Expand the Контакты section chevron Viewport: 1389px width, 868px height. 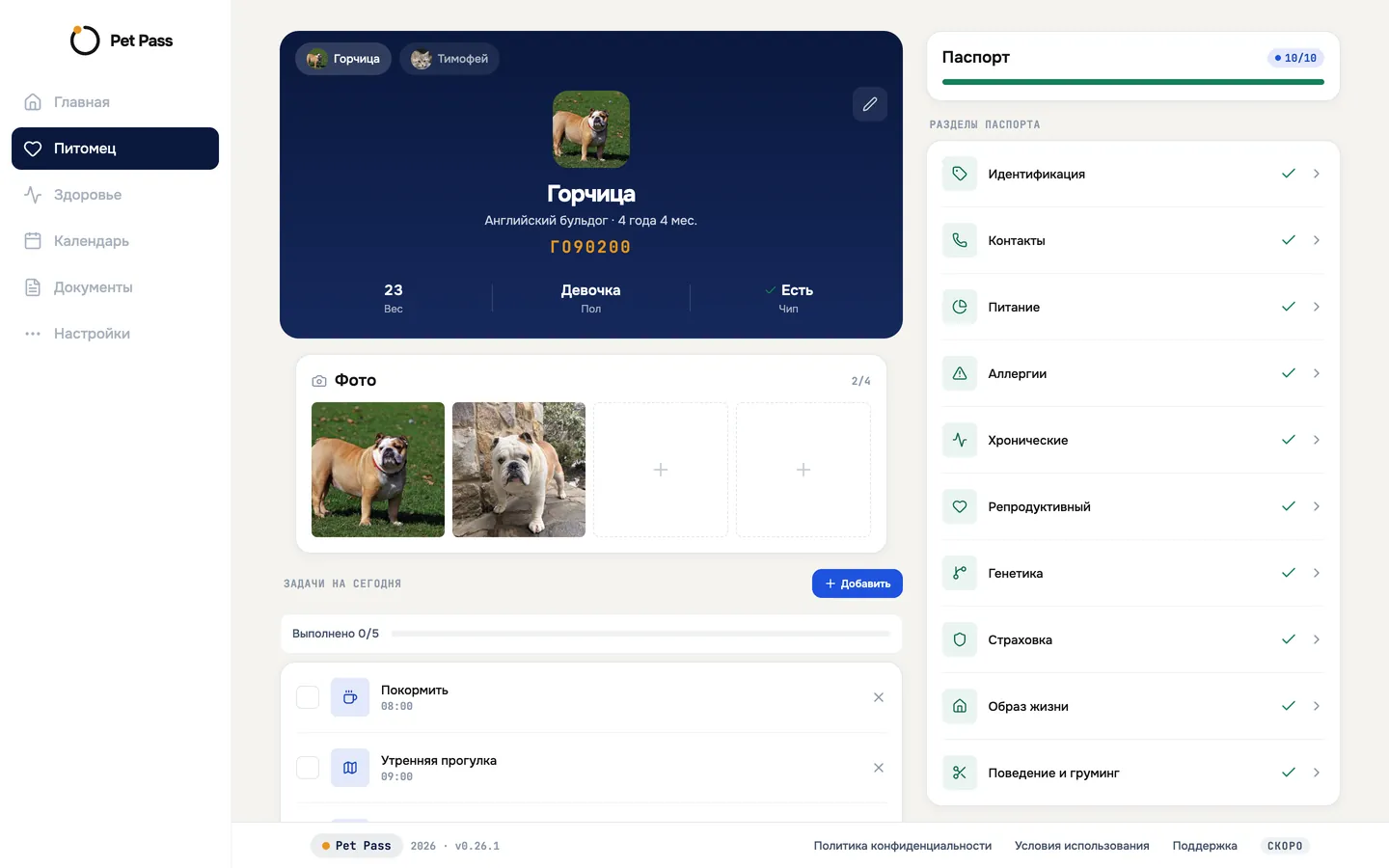[1317, 240]
